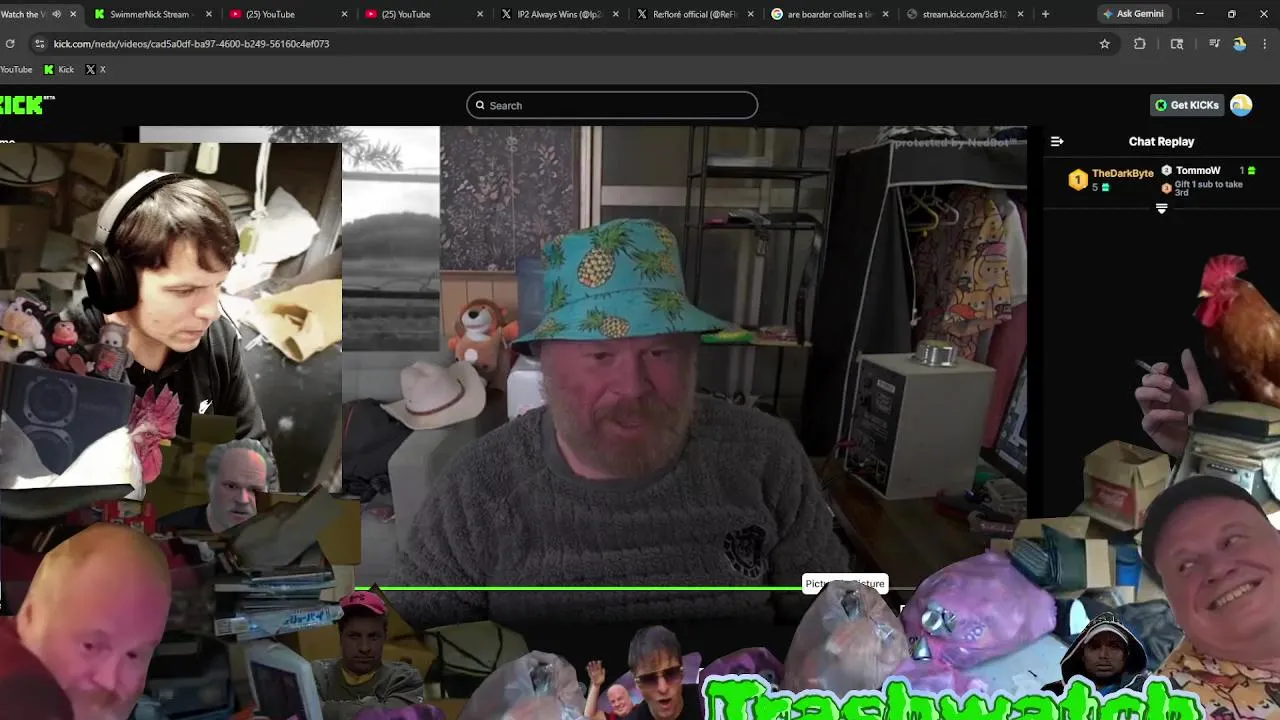Close the SwimmerNick Stream tab

tap(208, 14)
